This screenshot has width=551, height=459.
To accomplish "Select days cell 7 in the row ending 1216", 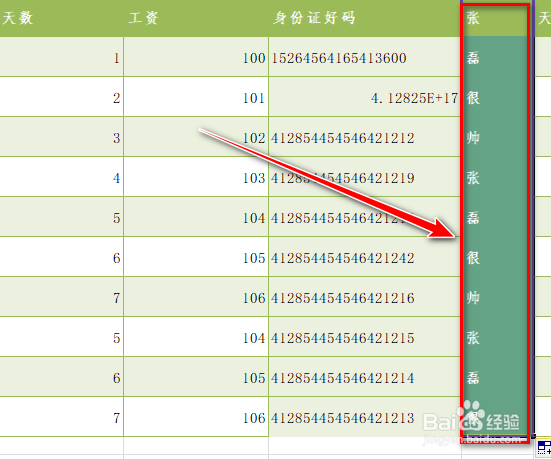I will [61, 297].
